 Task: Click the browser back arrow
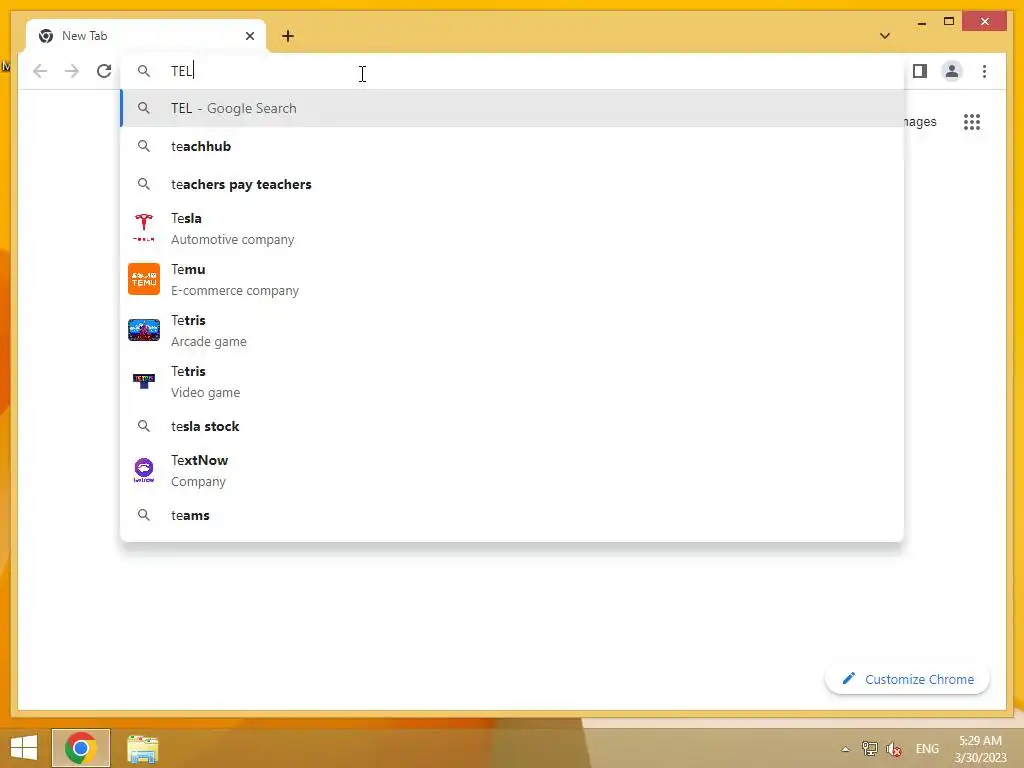point(40,71)
